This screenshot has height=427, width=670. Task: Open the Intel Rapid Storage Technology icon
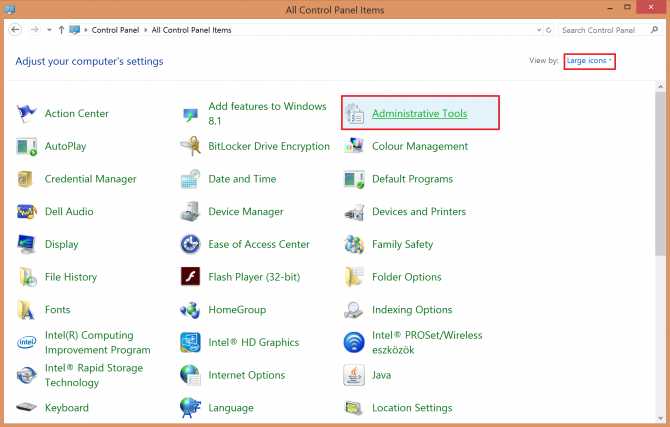pos(26,375)
